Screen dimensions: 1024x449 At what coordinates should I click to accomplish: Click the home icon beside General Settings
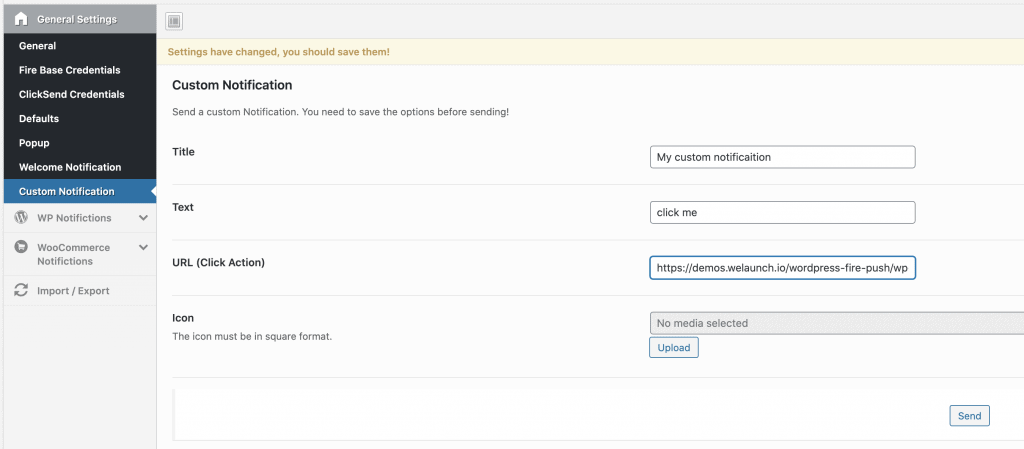click(x=20, y=19)
